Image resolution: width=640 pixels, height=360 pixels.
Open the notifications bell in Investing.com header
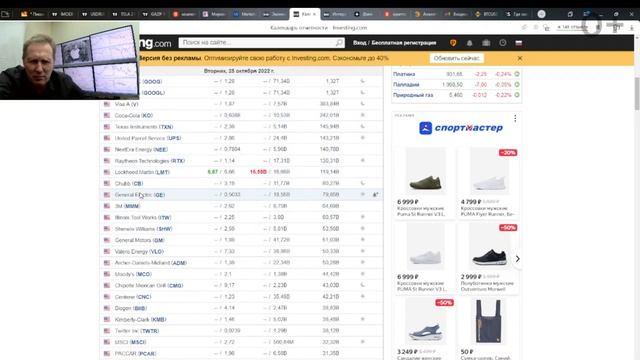[x=469, y=43]
